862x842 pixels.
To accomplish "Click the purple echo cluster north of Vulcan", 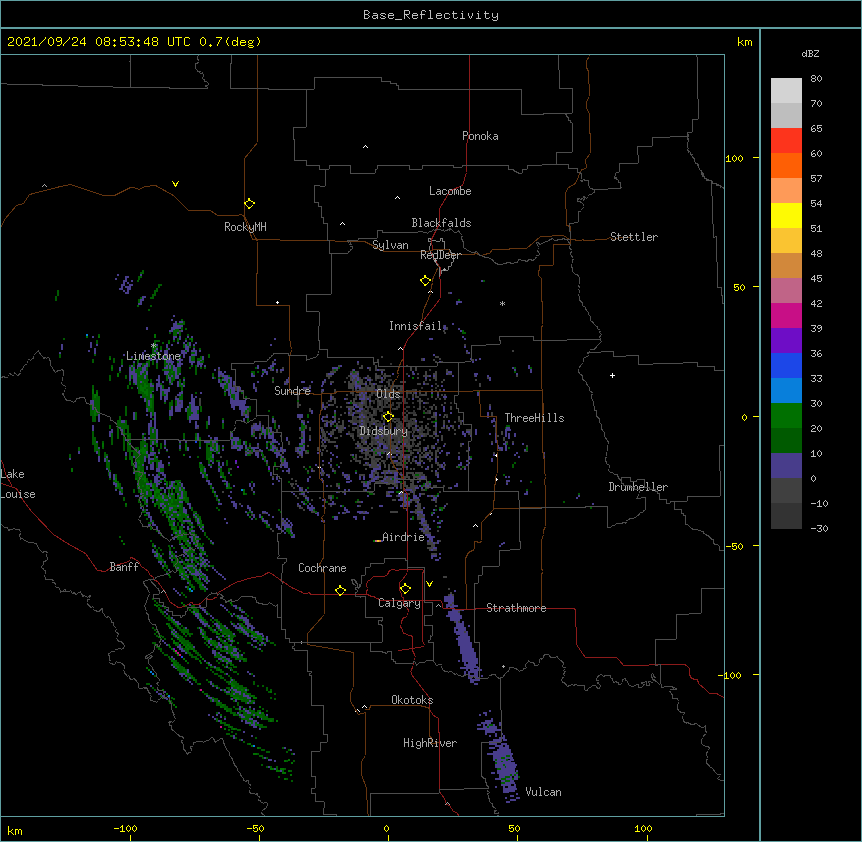I will [499, 757].
